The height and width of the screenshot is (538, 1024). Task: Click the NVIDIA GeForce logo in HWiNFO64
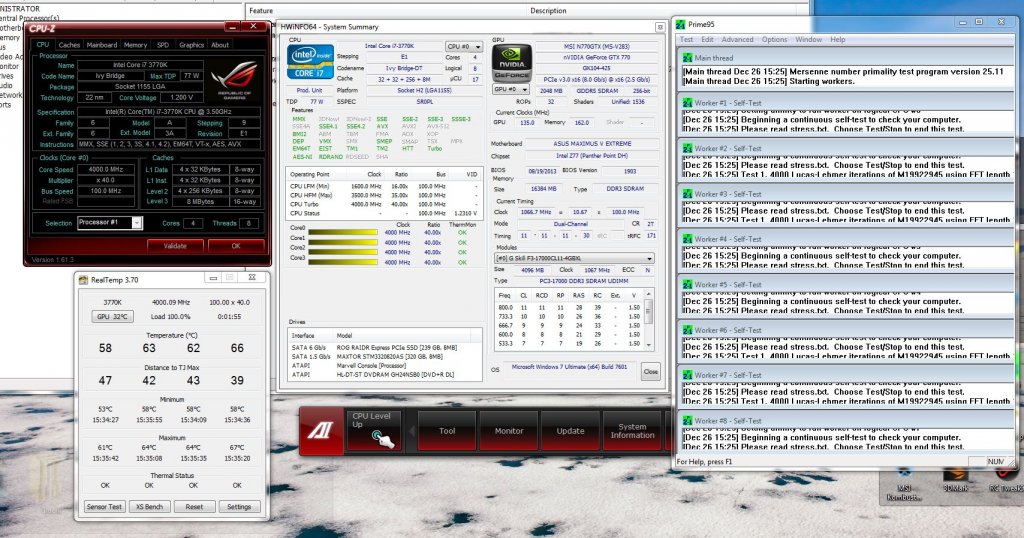tap(511, 62)
